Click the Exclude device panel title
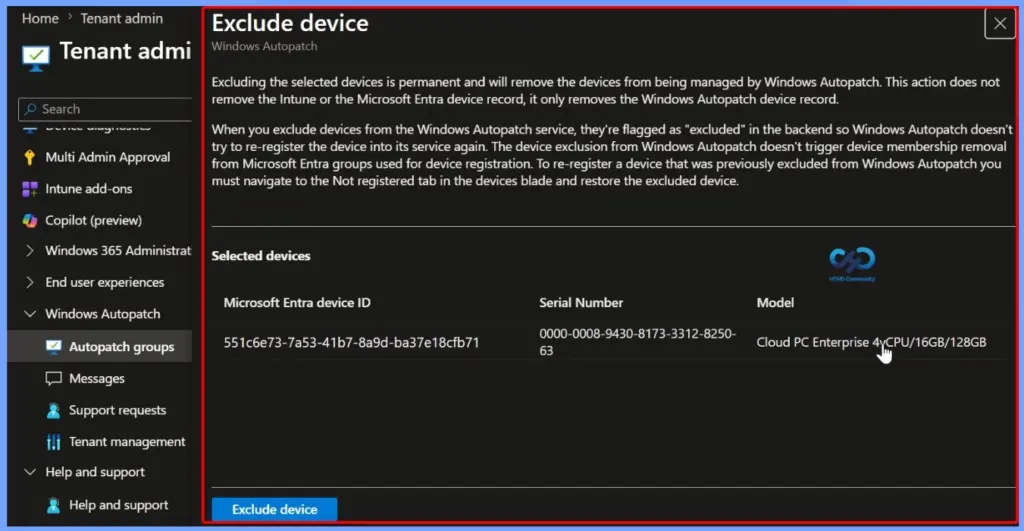This screenshot has width=1024, height=531. (x=290, y=24)
